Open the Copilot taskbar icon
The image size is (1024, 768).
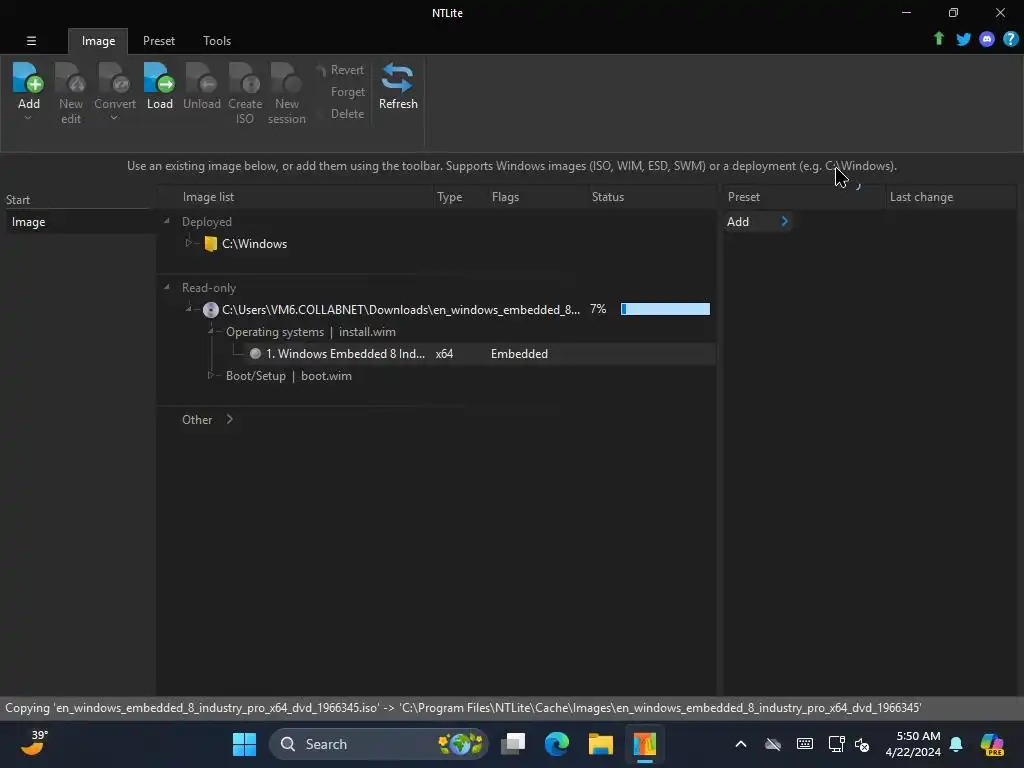click(992, 744)
